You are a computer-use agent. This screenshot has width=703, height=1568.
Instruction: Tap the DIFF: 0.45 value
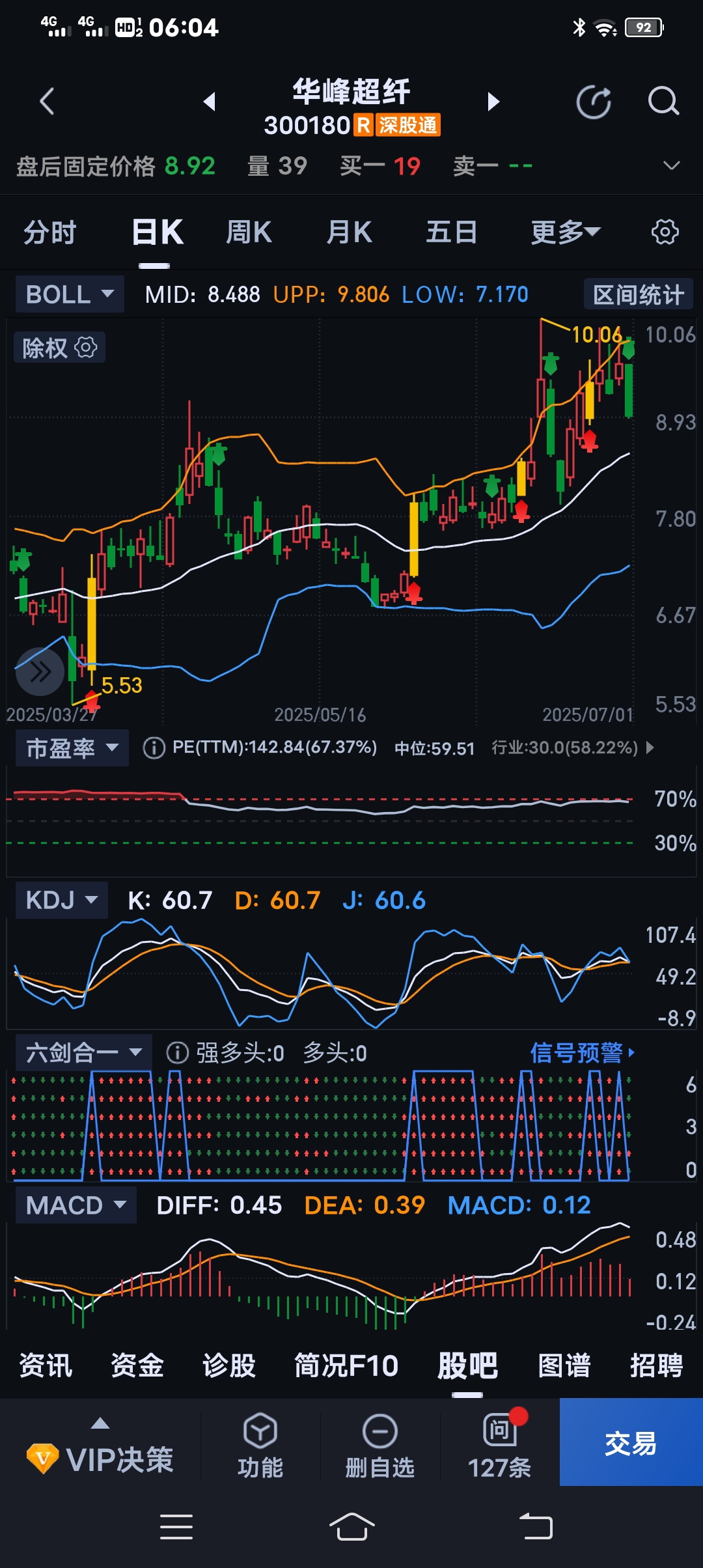point(219,1205)
